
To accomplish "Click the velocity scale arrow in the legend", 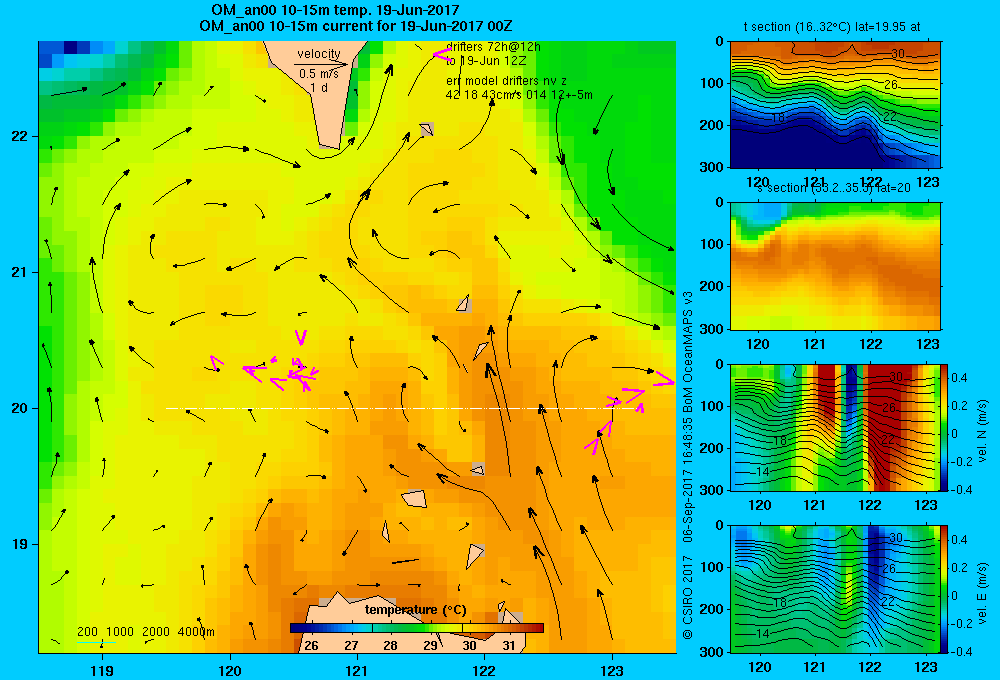I will (x=321, y=64).
